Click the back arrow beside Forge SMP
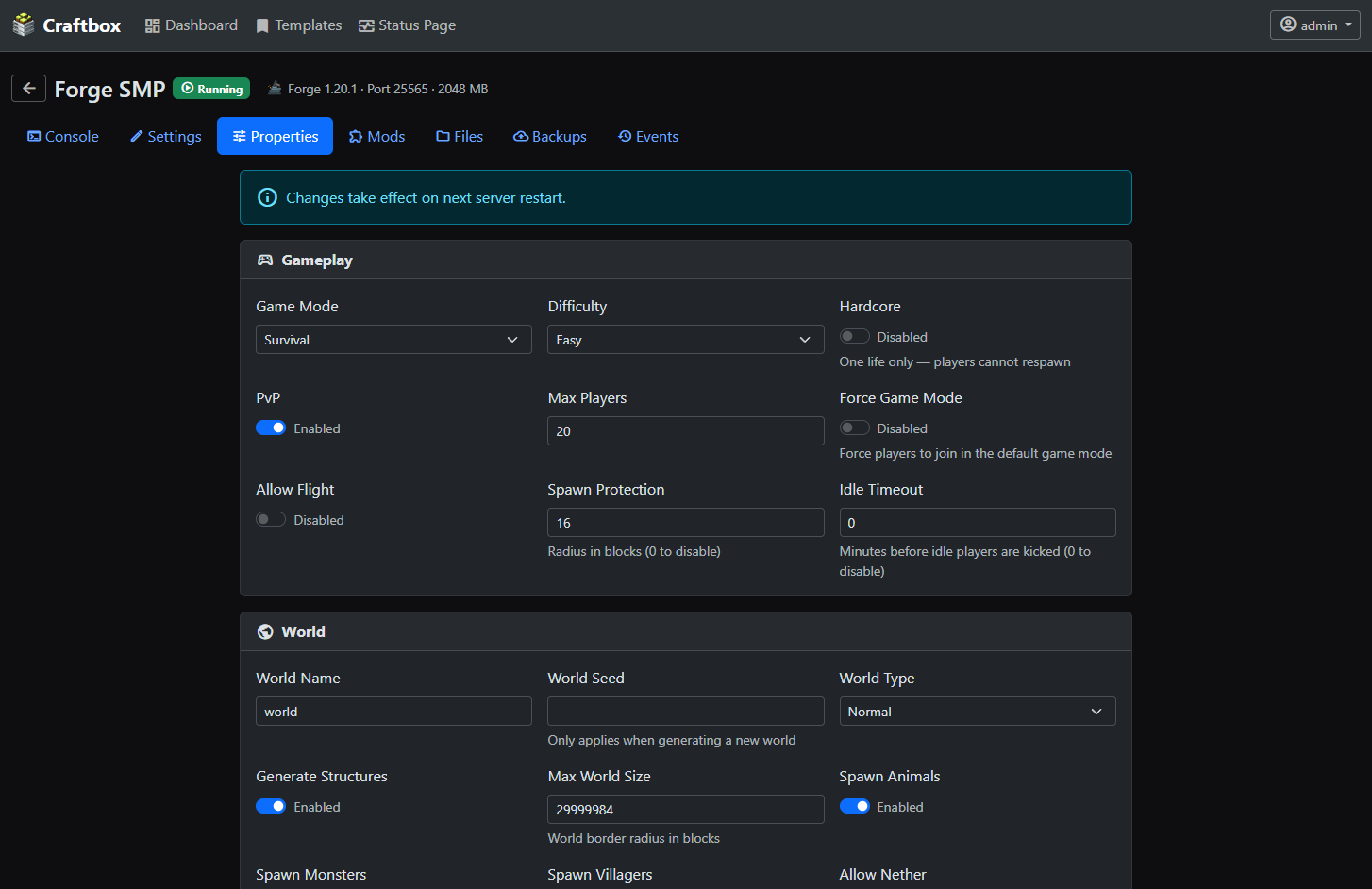The image size is (1372, 889). point(28,89)
